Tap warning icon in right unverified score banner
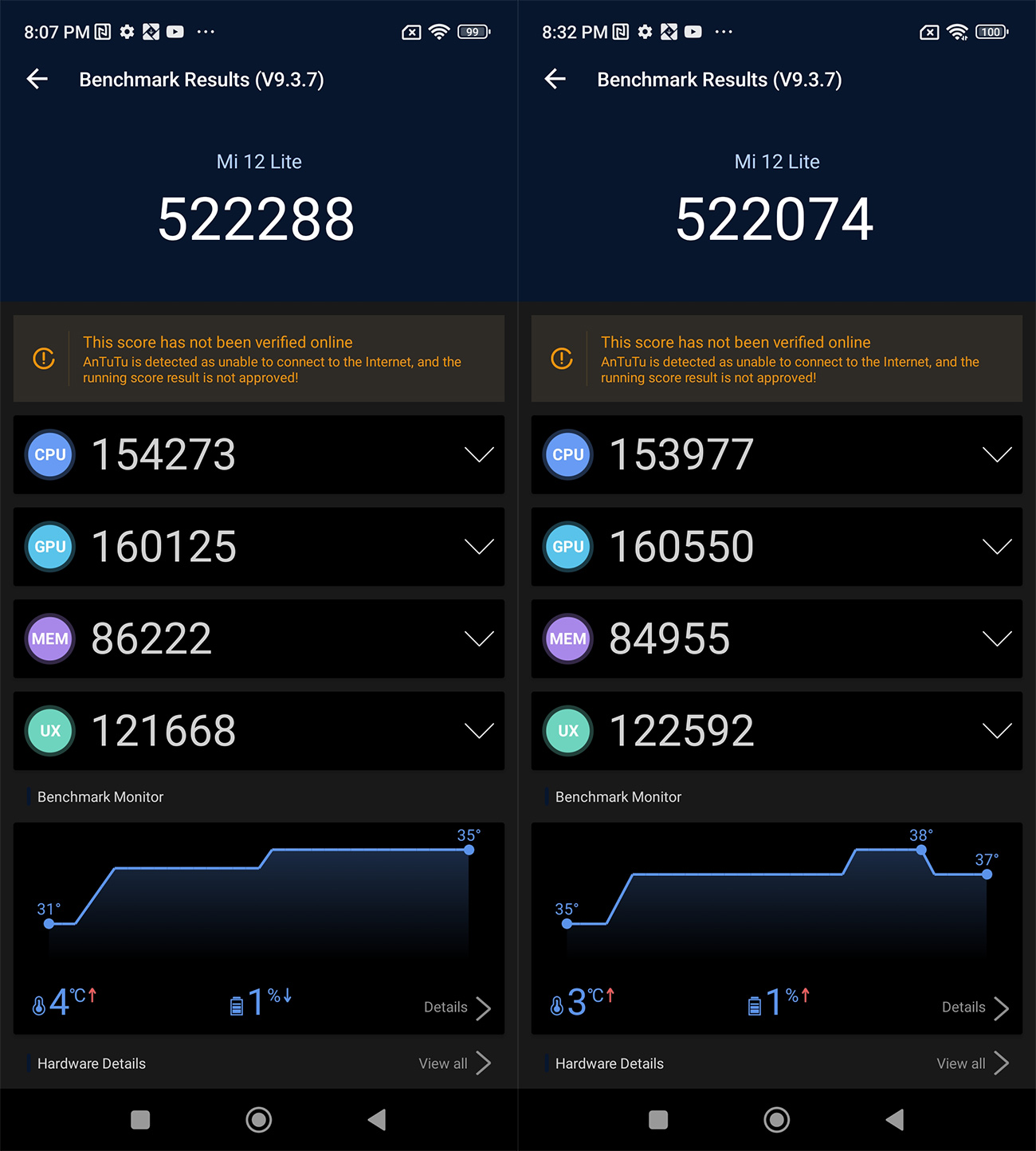The height and width of the screenshot is (1151, 1036). (562, 359)
